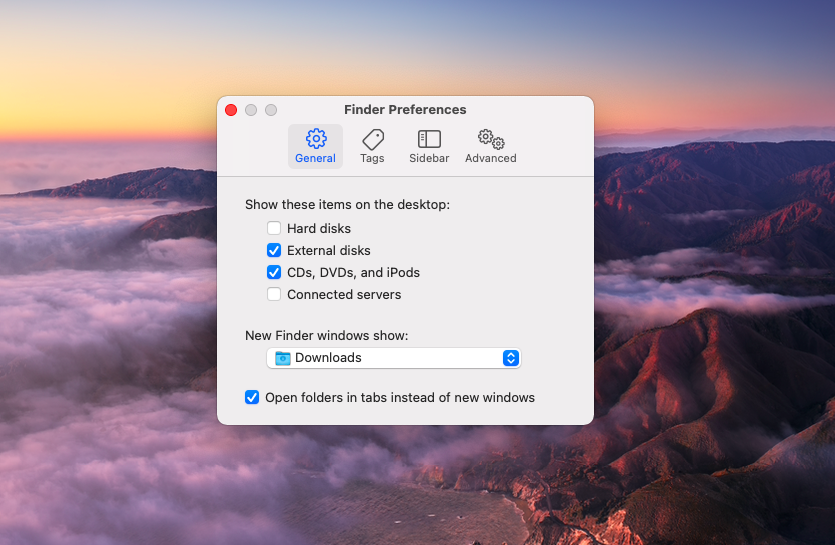Open the General preferences tab
The width and height of the screenshot is (835, 545).
coord(315,147)
